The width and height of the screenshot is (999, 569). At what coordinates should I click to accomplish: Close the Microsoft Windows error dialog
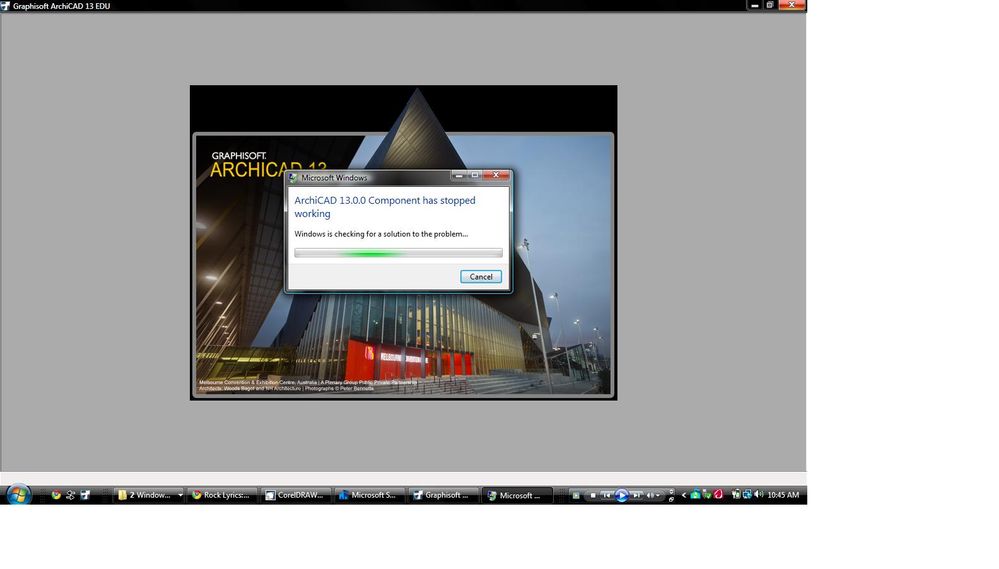pos(496,175)
